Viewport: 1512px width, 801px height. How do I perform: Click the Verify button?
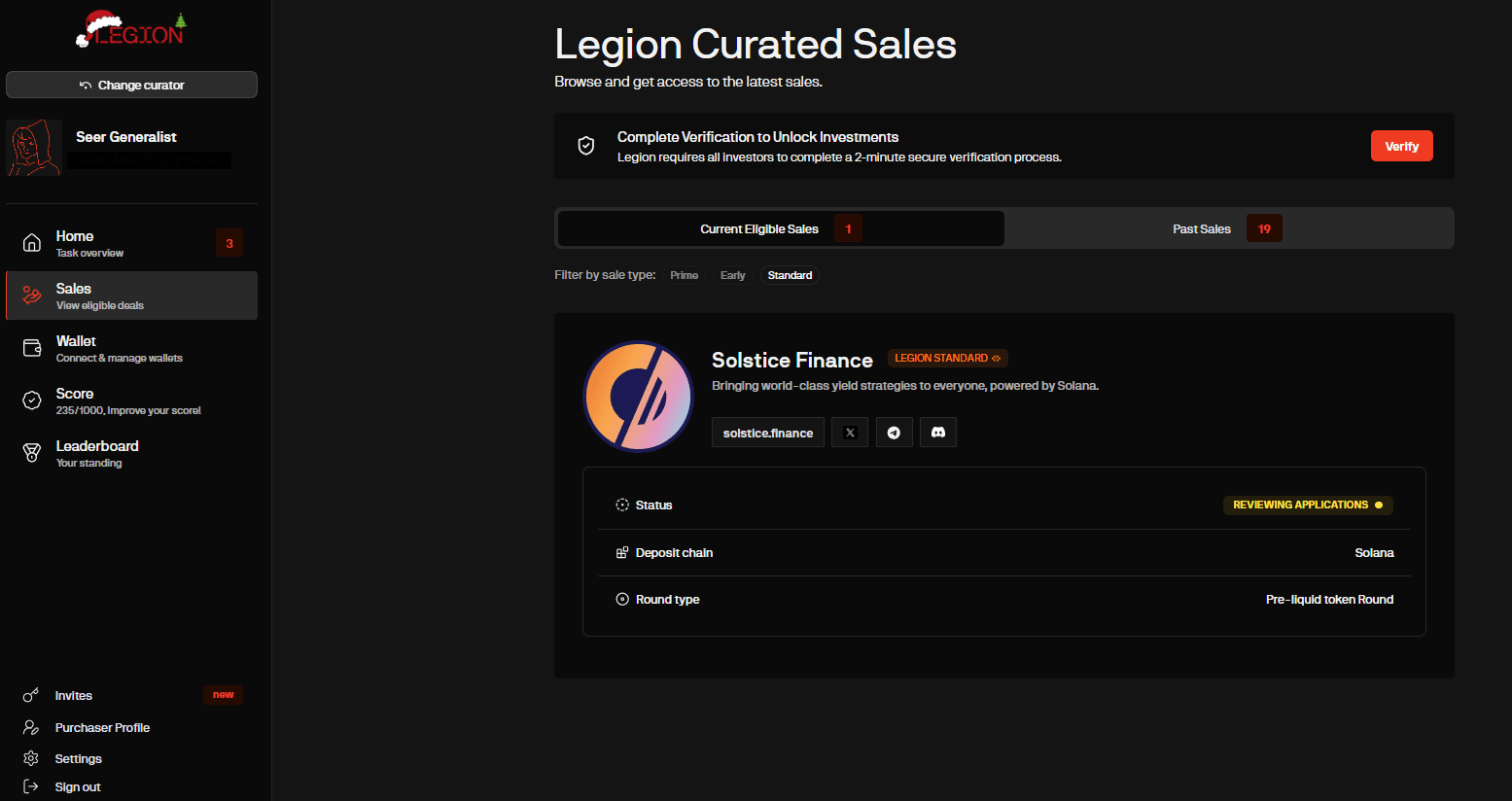point(1401,145)
